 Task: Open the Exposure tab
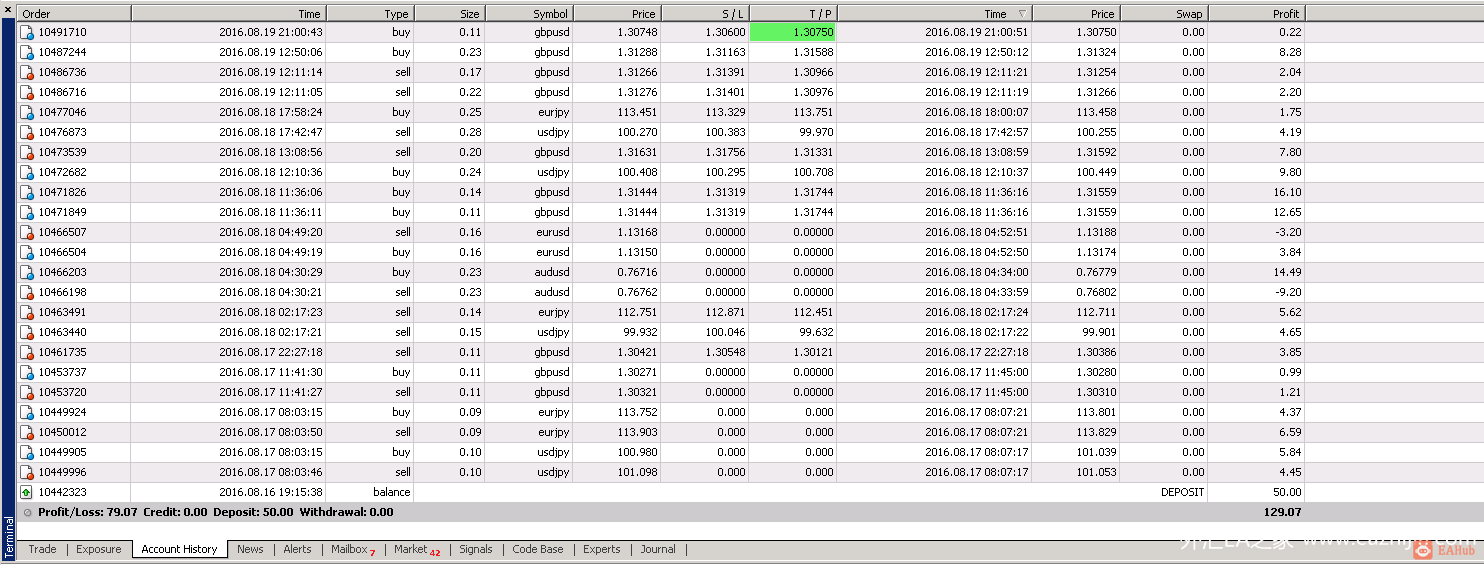point(99,549)
